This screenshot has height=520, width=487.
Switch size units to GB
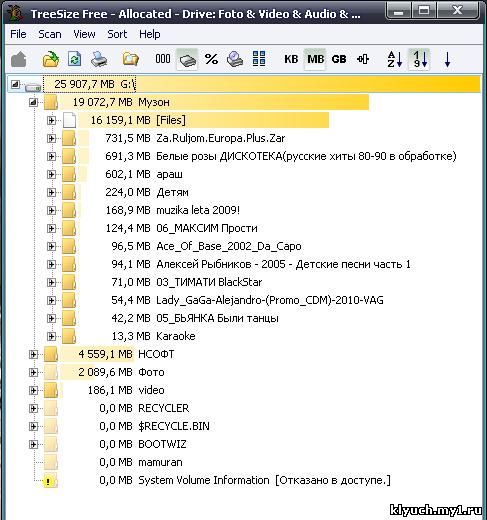point(339,59)
